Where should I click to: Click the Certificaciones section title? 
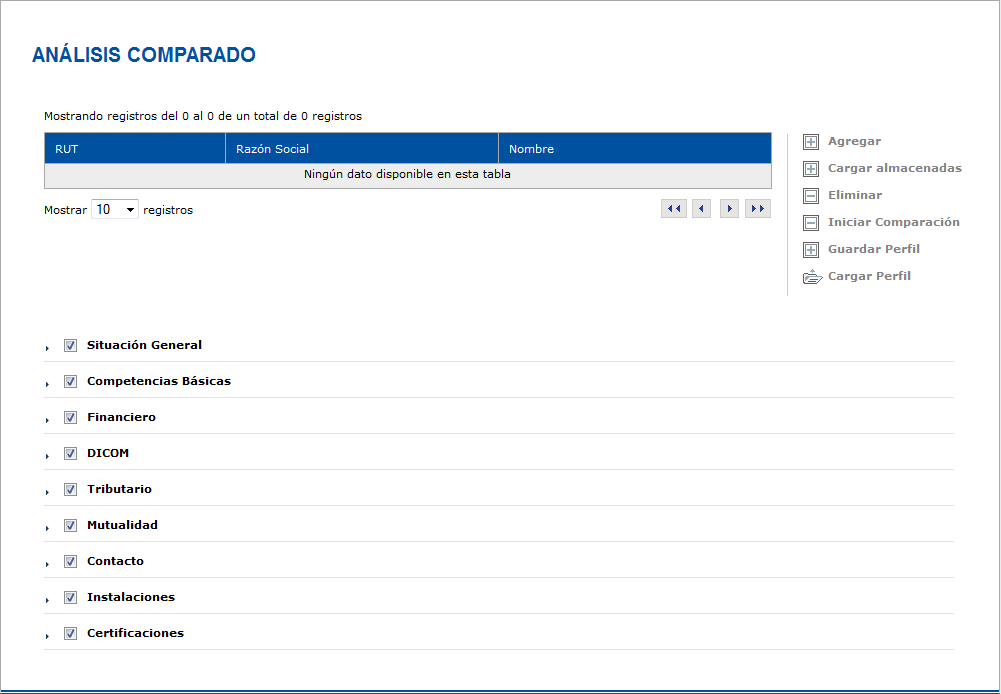pyautogui.click(x=135, y=633)
